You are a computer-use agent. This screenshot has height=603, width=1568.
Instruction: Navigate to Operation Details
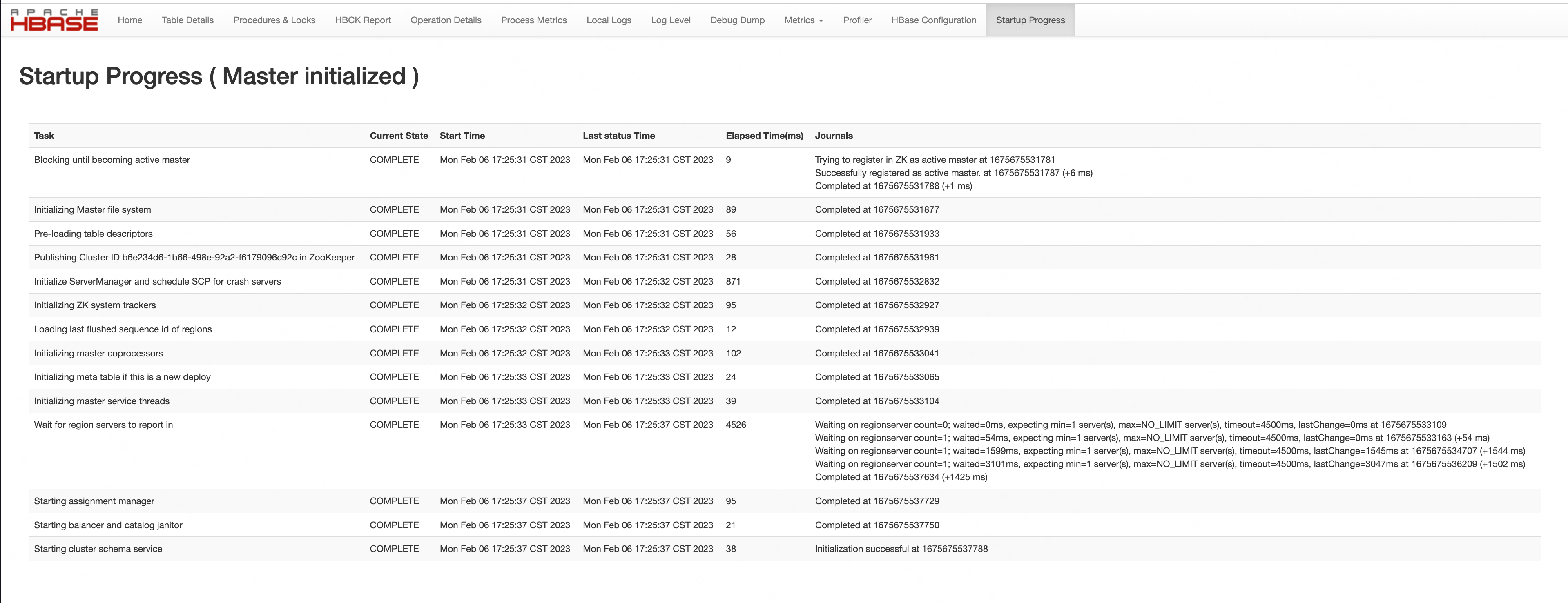(x=446, y=20)
